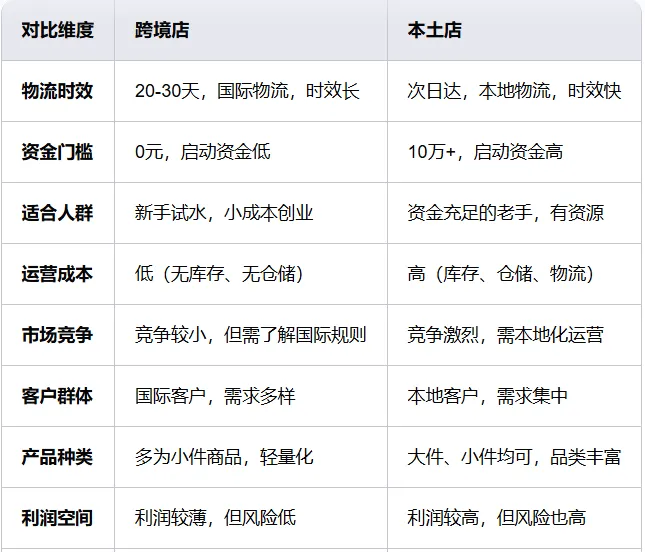Viewport: 645px width, 552px height.
Task: Click the 对比维度 column header
Action: click(58, 30)
